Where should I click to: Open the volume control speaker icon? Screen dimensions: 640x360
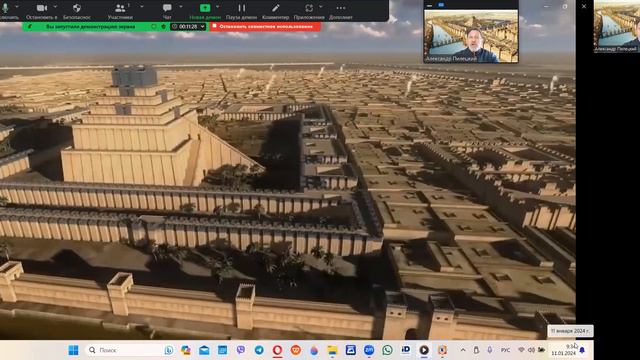[531, 350]
